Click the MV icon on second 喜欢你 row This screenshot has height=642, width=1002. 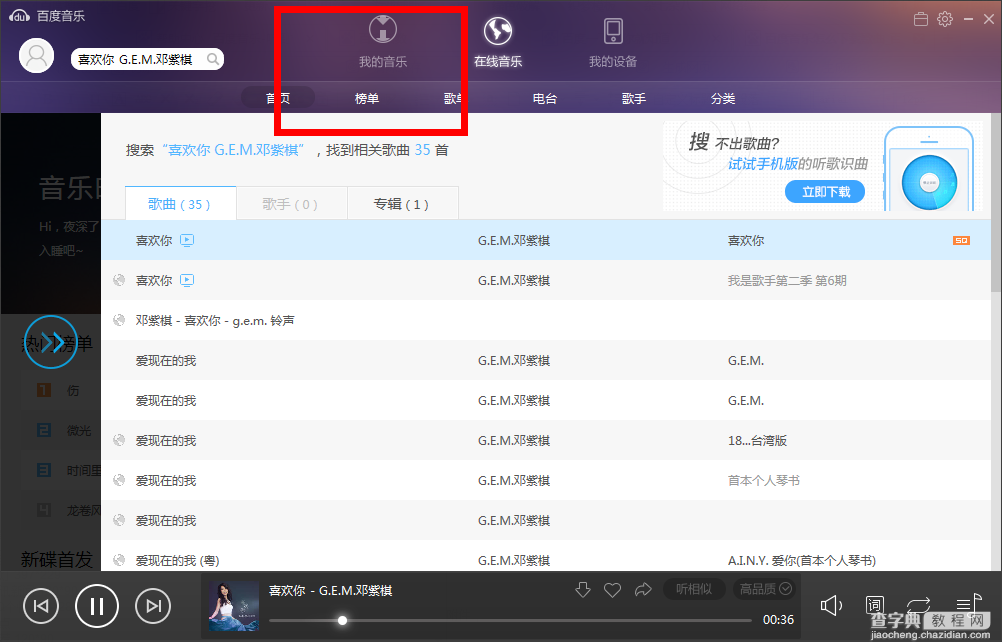(187, 280)
